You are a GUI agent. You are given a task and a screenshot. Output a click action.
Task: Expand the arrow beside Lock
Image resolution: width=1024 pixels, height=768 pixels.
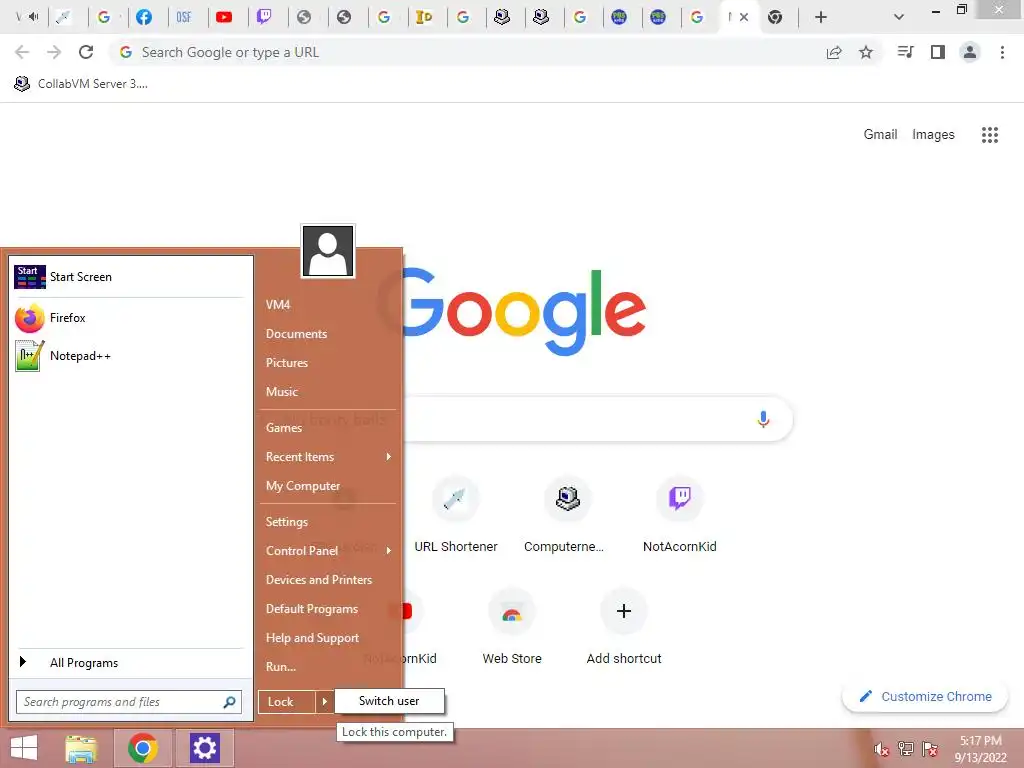pos(324,702)
